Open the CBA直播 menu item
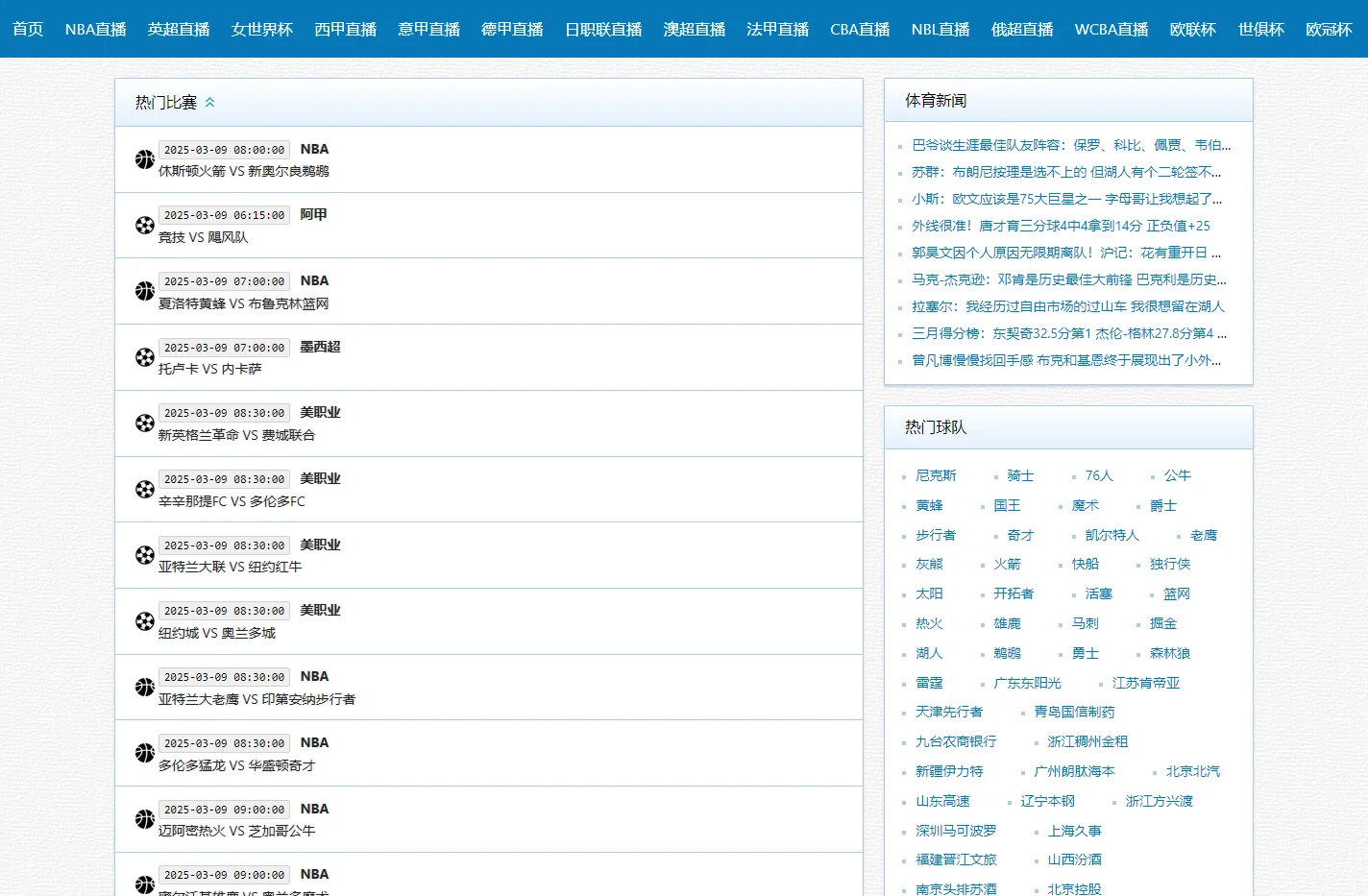 coord(860,29)
